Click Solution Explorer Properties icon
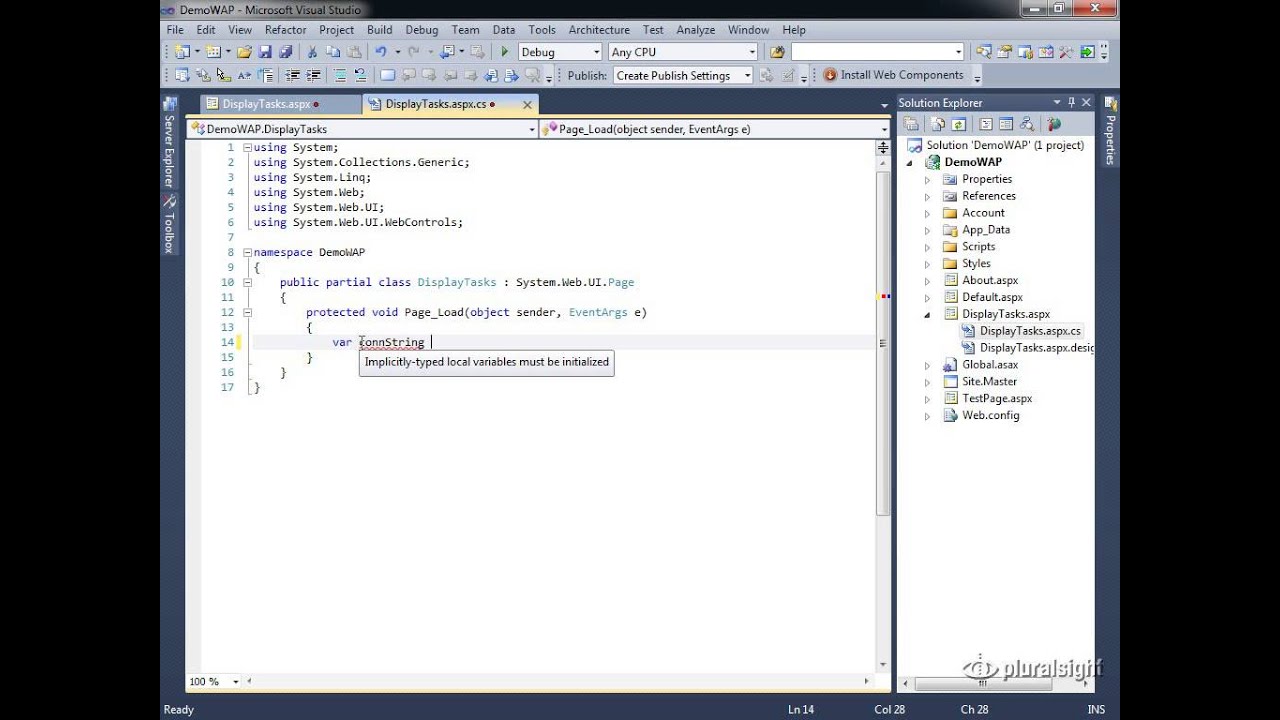The image size is (1280, 720). [911, 124]
